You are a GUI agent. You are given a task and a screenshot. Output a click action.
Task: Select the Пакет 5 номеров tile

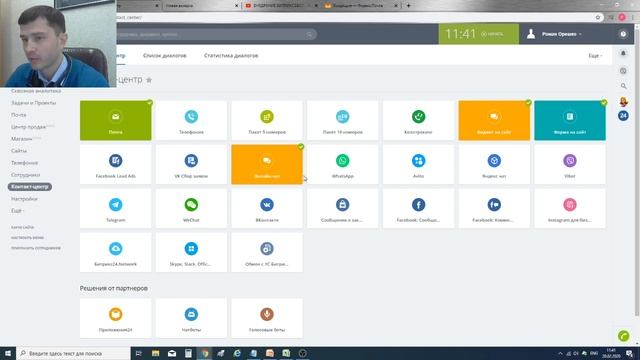[x=267, y=120]
